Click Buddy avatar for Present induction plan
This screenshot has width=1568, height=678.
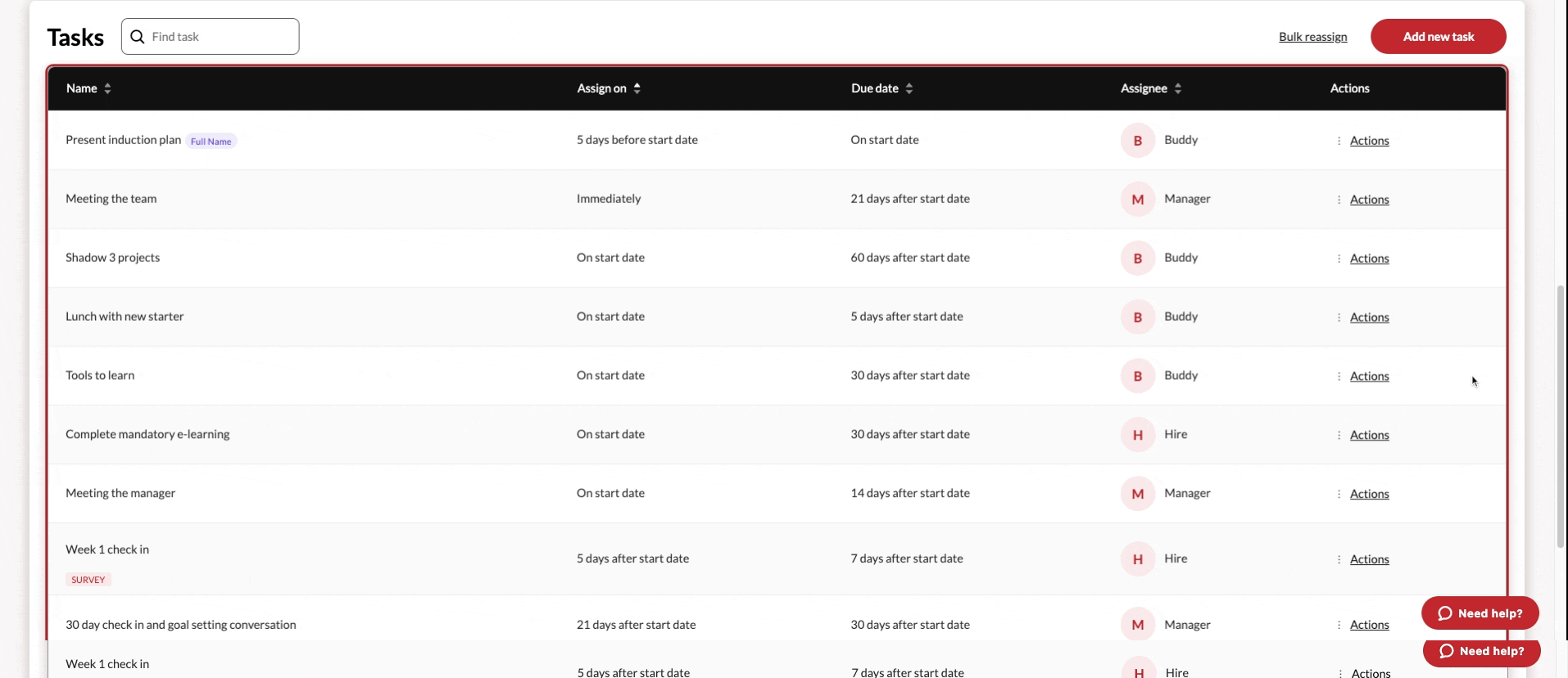tap(1137, 141)
